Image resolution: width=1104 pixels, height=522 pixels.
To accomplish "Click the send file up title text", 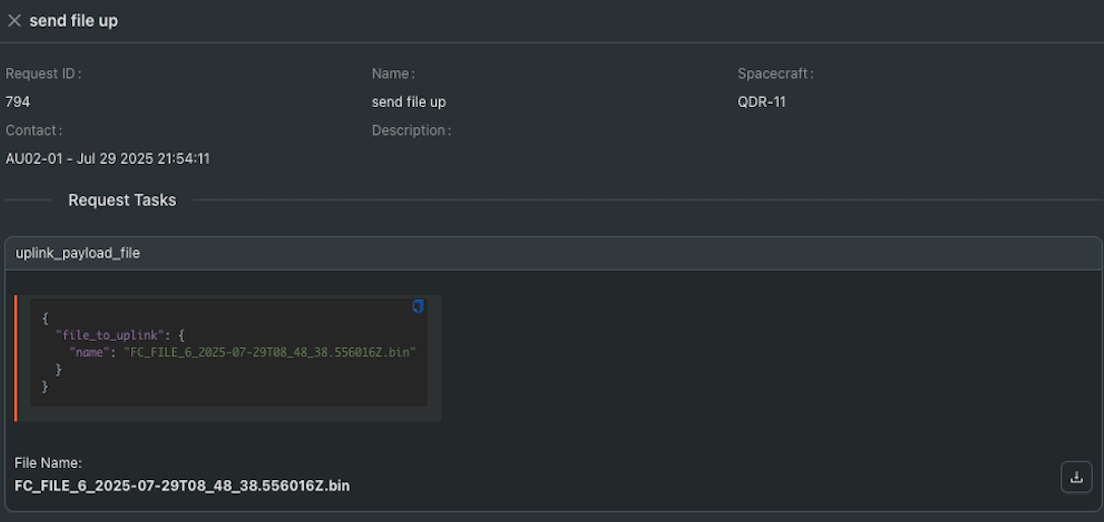I will pos(73,21).
